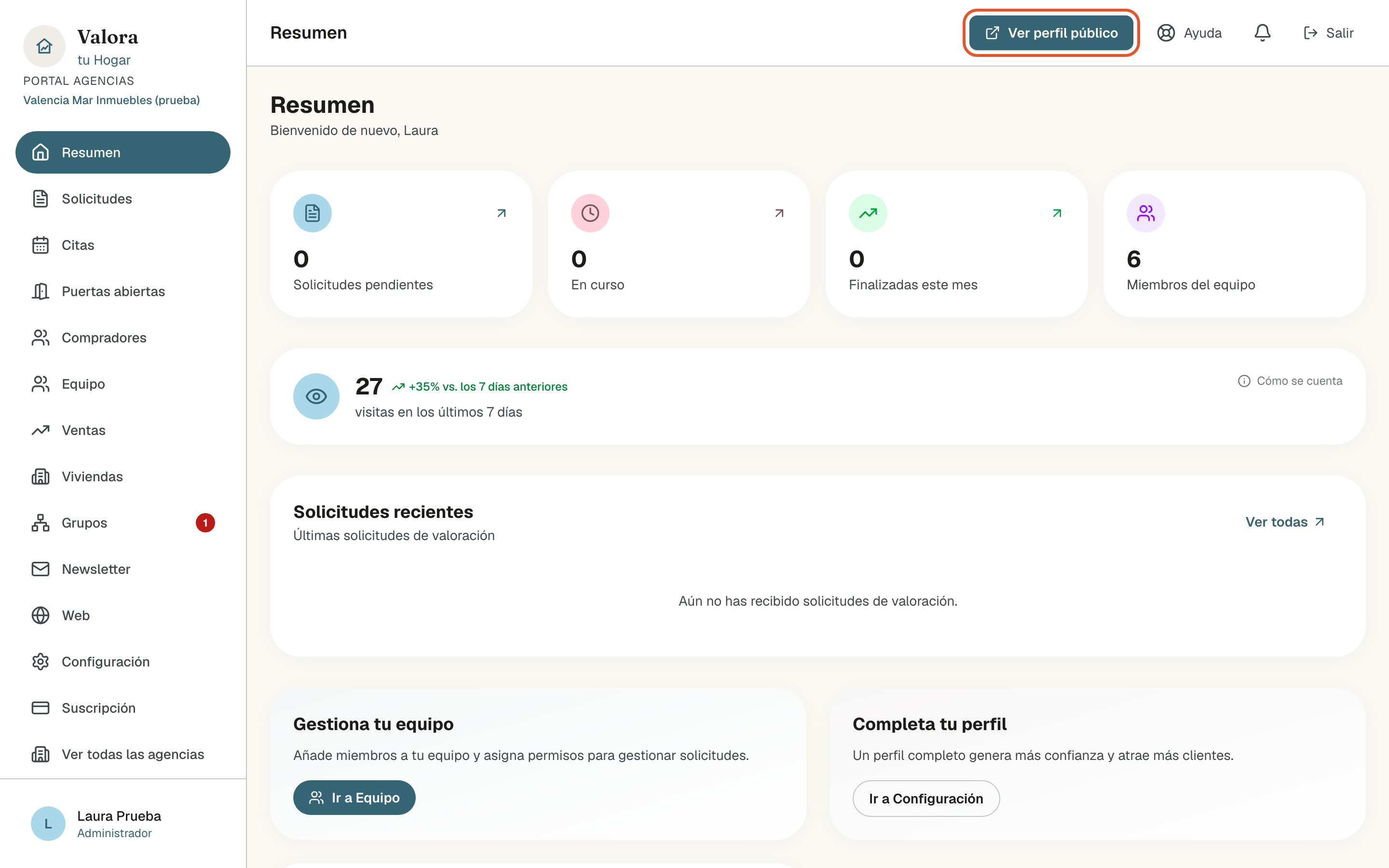The image size is (1389, 868).
Task: Go to Viviendas
Action: (123, 476)
